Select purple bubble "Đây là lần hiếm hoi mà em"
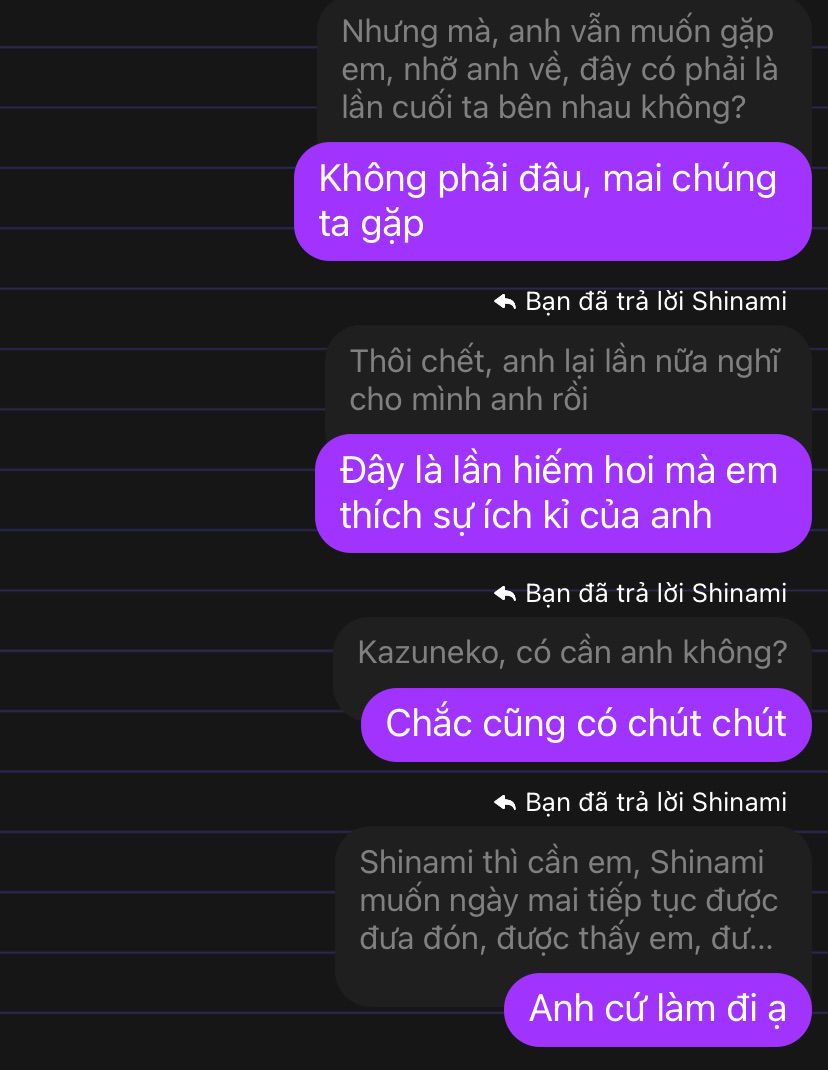Image resolution: width=828 pixels, height=1070 pixels. click(563, 493)
